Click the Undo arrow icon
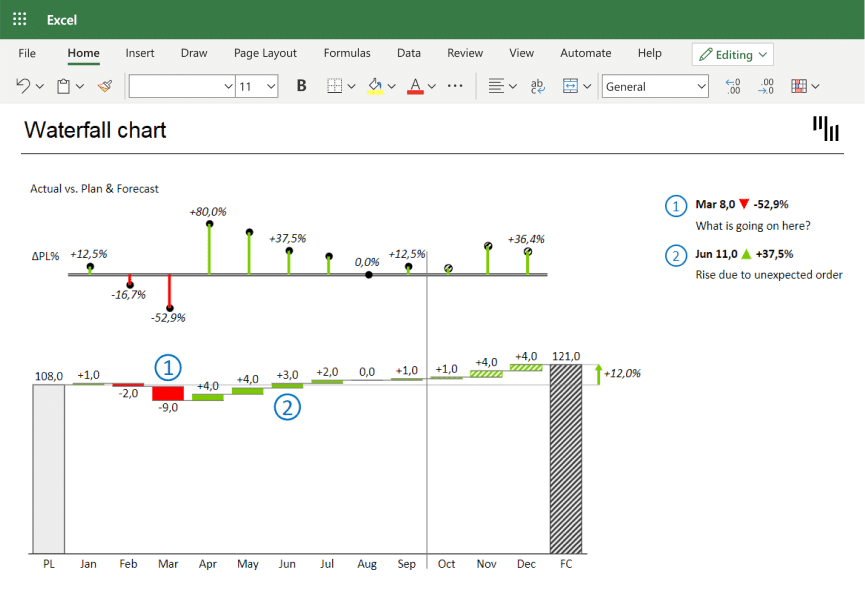The image size is (865, 589). tap(23, 87)
